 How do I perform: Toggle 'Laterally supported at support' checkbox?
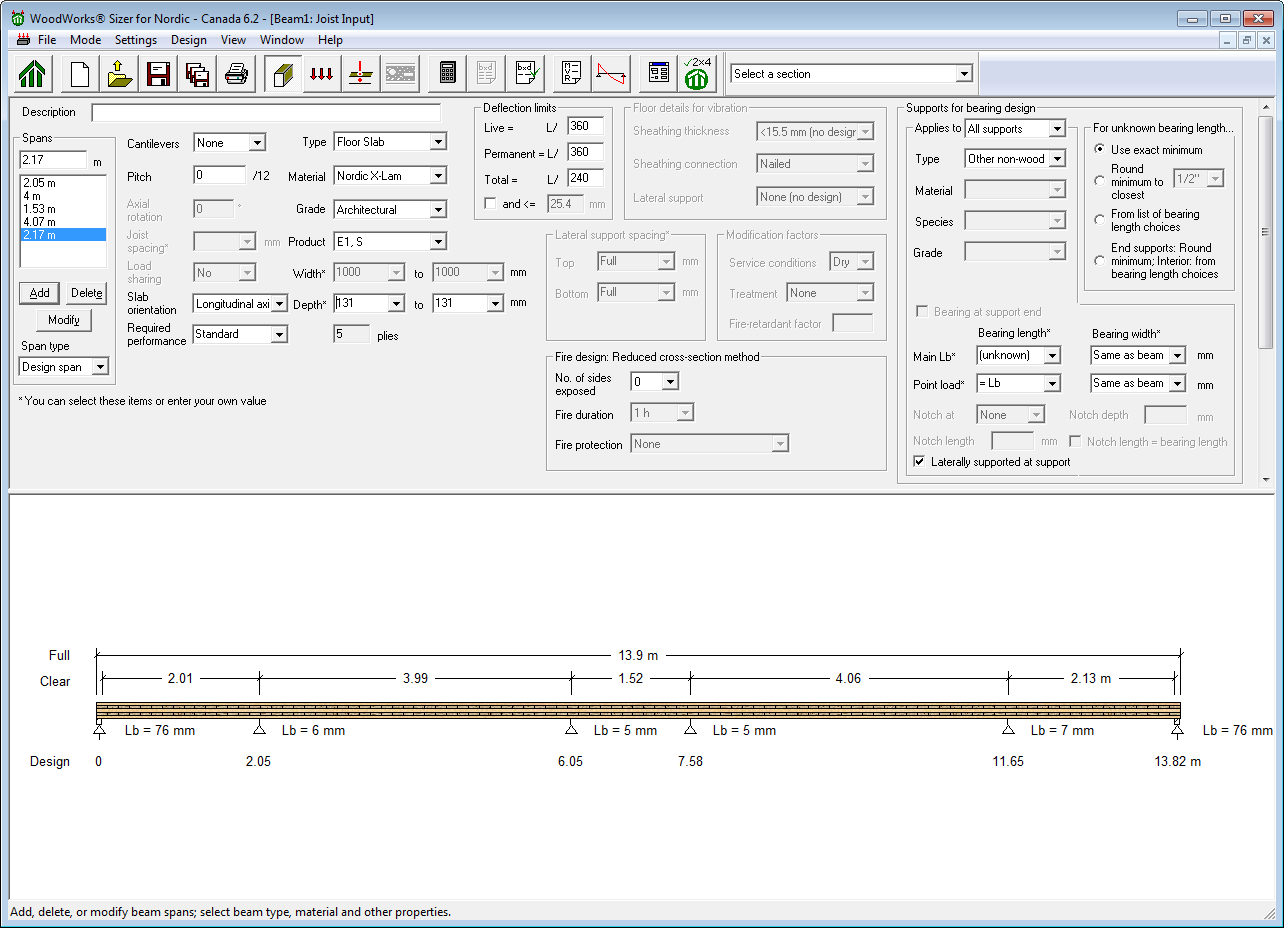pos(920,462)
